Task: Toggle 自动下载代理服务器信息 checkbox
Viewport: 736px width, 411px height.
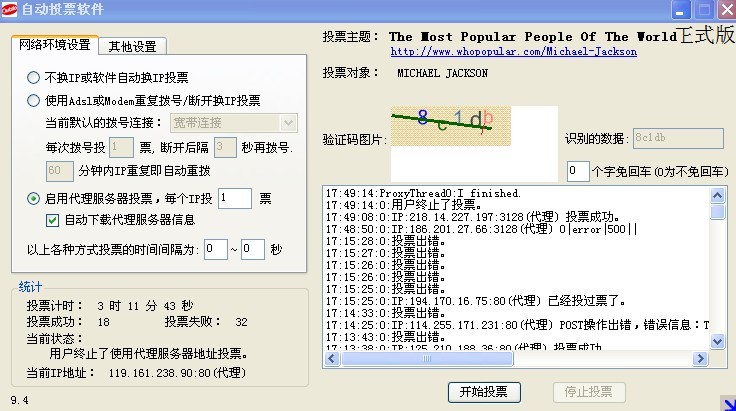Action: pyautogui.click(x=53, y=220)
